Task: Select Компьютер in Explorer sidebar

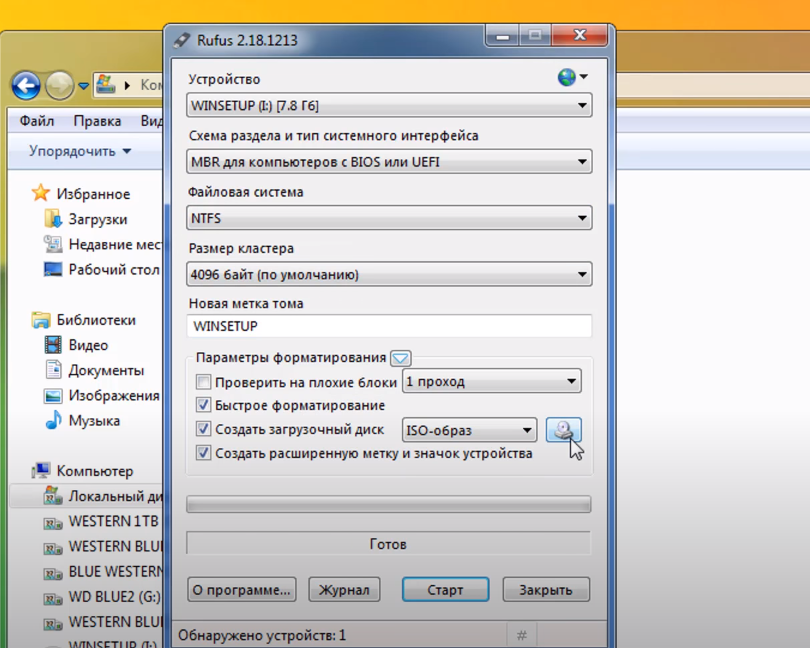Action: click(x=83, y=471)
